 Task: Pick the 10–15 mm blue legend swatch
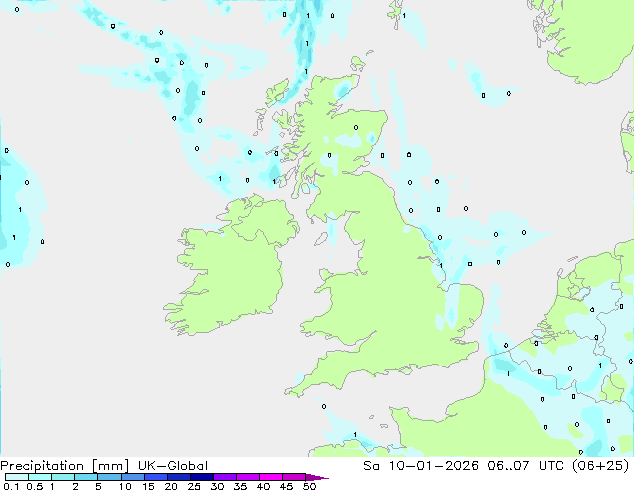pos(132,477)
